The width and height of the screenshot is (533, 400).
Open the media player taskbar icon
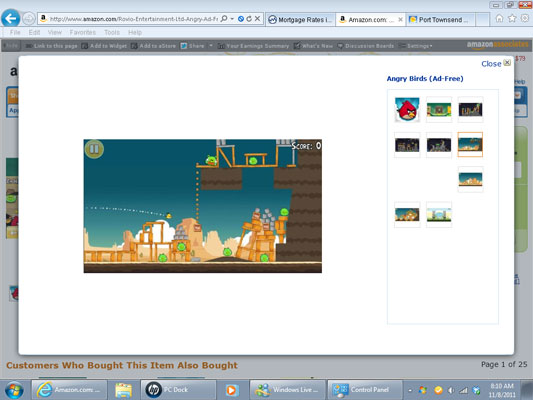pyautogui.click(x=231, y=390)
